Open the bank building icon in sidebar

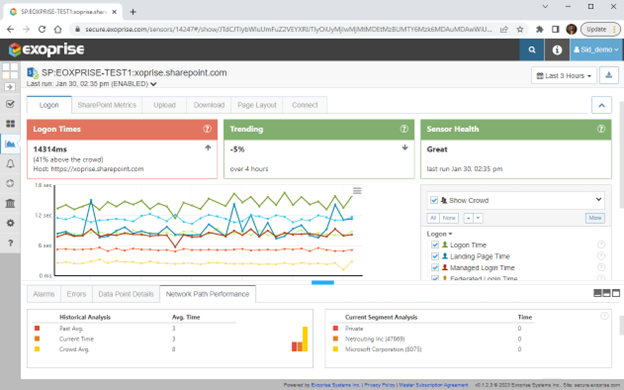[10, 203]
